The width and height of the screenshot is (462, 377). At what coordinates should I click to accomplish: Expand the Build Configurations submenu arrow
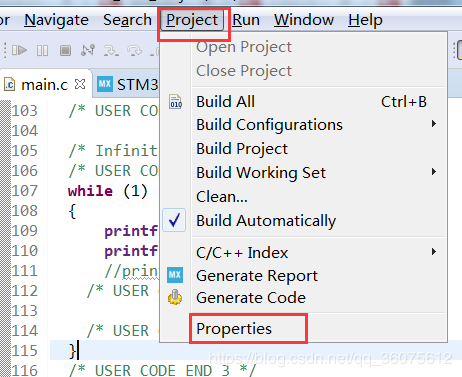(x=433, y=124)
